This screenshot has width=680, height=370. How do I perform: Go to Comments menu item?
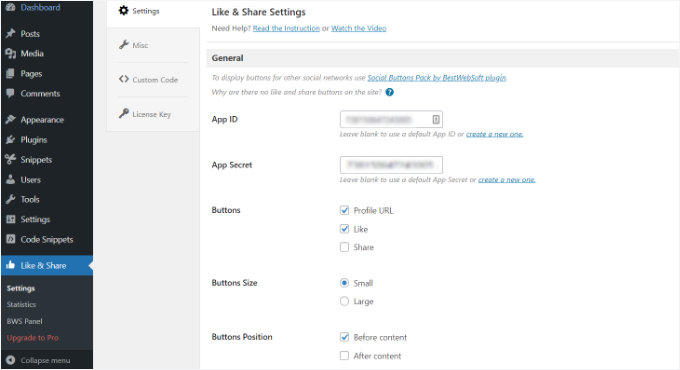pos(47,93)
